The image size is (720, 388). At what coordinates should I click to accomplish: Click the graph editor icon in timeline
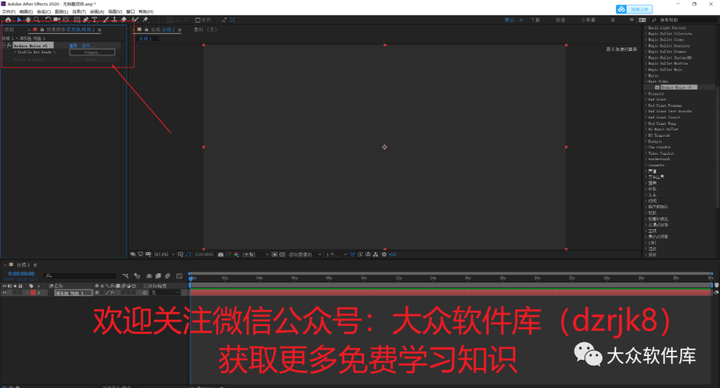click(179, 276)
